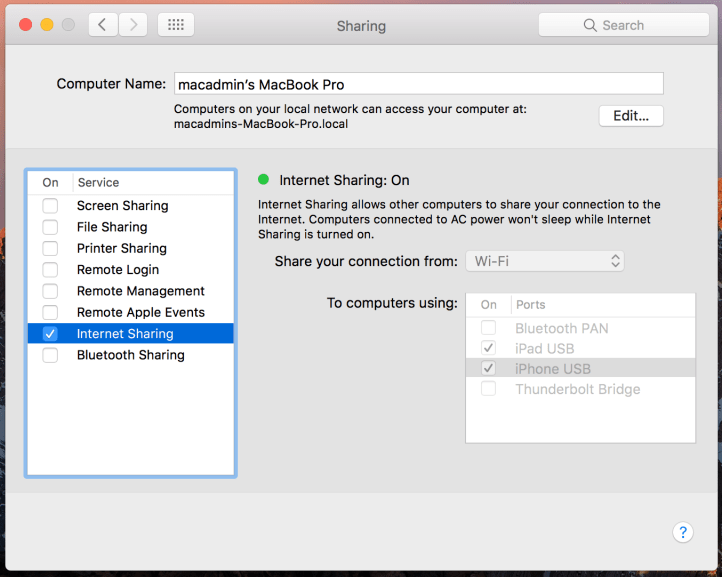Click the Computer Name text field
The width and height of the screenshot is (722, 577).
click(x=418, y=84)
